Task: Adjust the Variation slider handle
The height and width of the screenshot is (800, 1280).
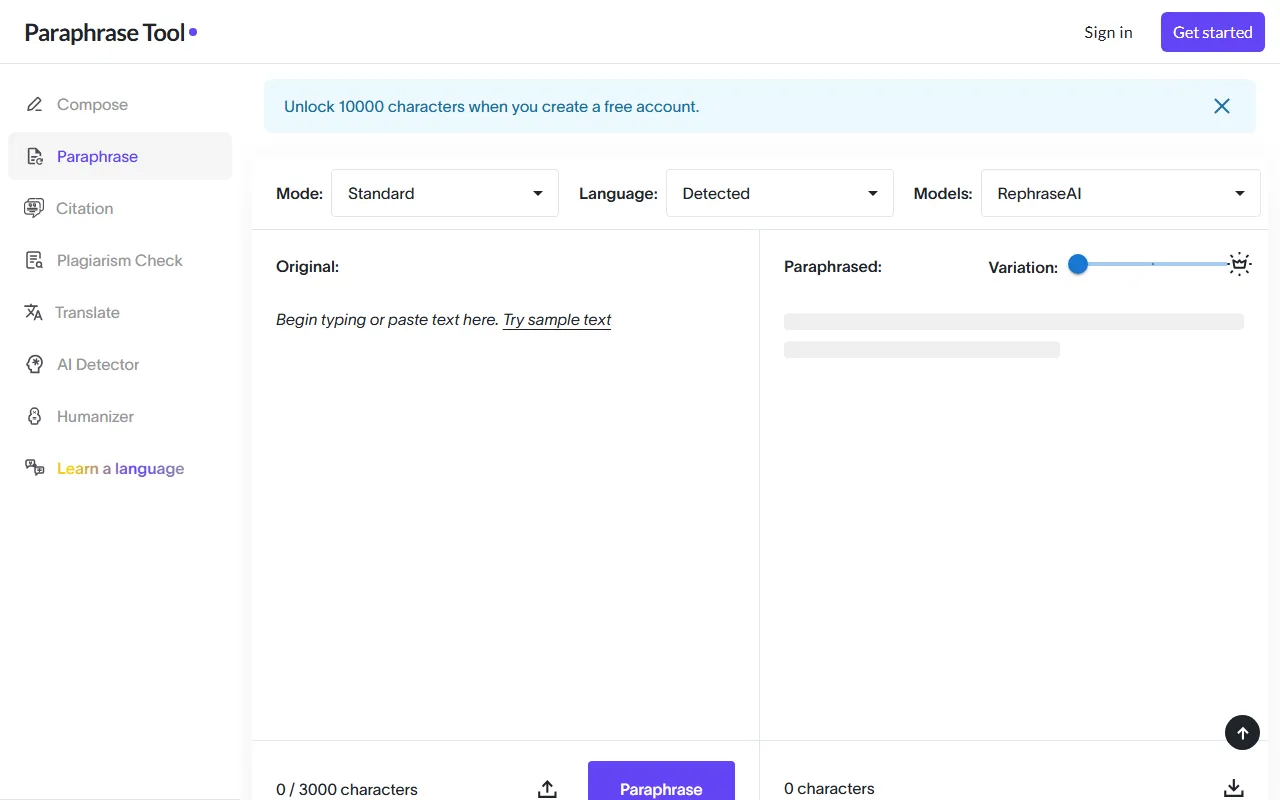Action: click(1077, 264)
